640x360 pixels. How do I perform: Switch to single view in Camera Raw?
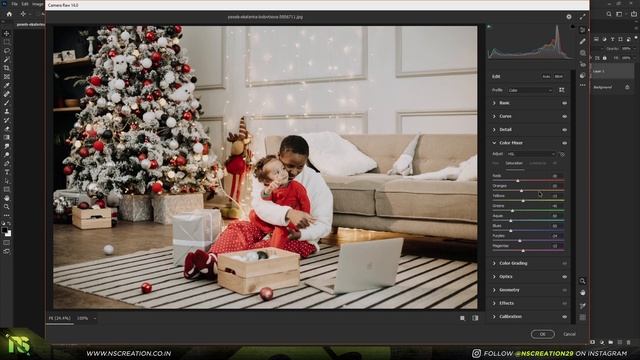point(462,318)
